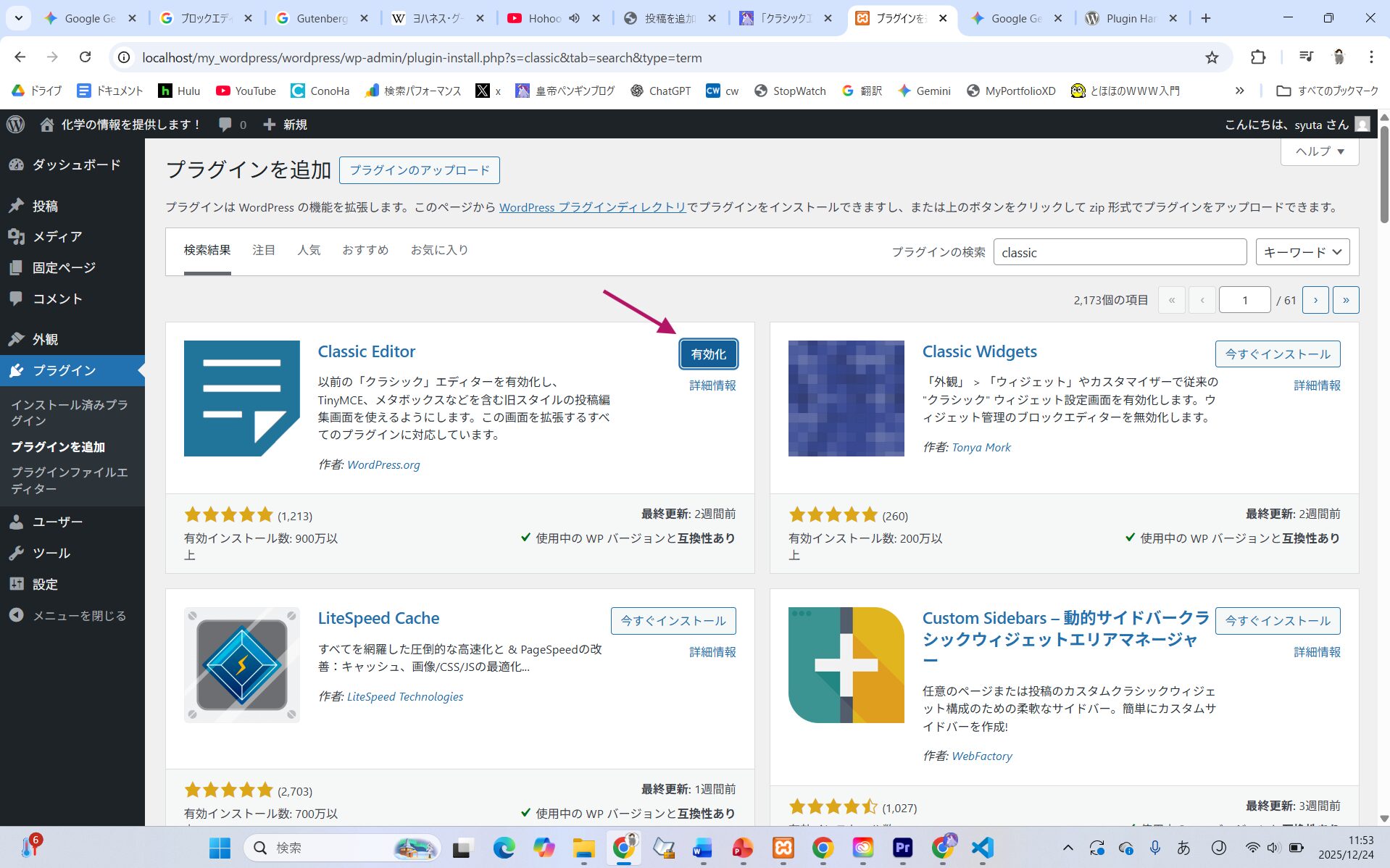
Task: Open the 外観 menu in sidebar
Action: point(45,339)
